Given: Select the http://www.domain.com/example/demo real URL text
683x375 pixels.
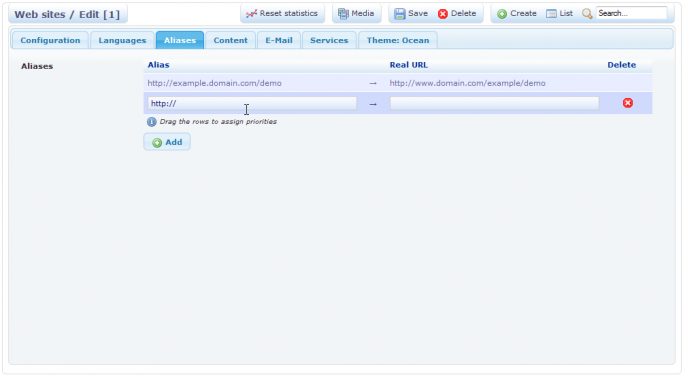Looking at the screenshot, I should (467, 83).
